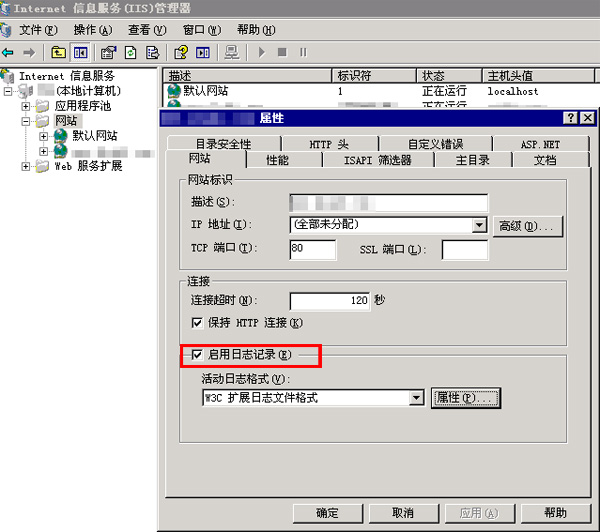Switch to the 主目录 tab

pyautogui.click(x=472, y=160)
